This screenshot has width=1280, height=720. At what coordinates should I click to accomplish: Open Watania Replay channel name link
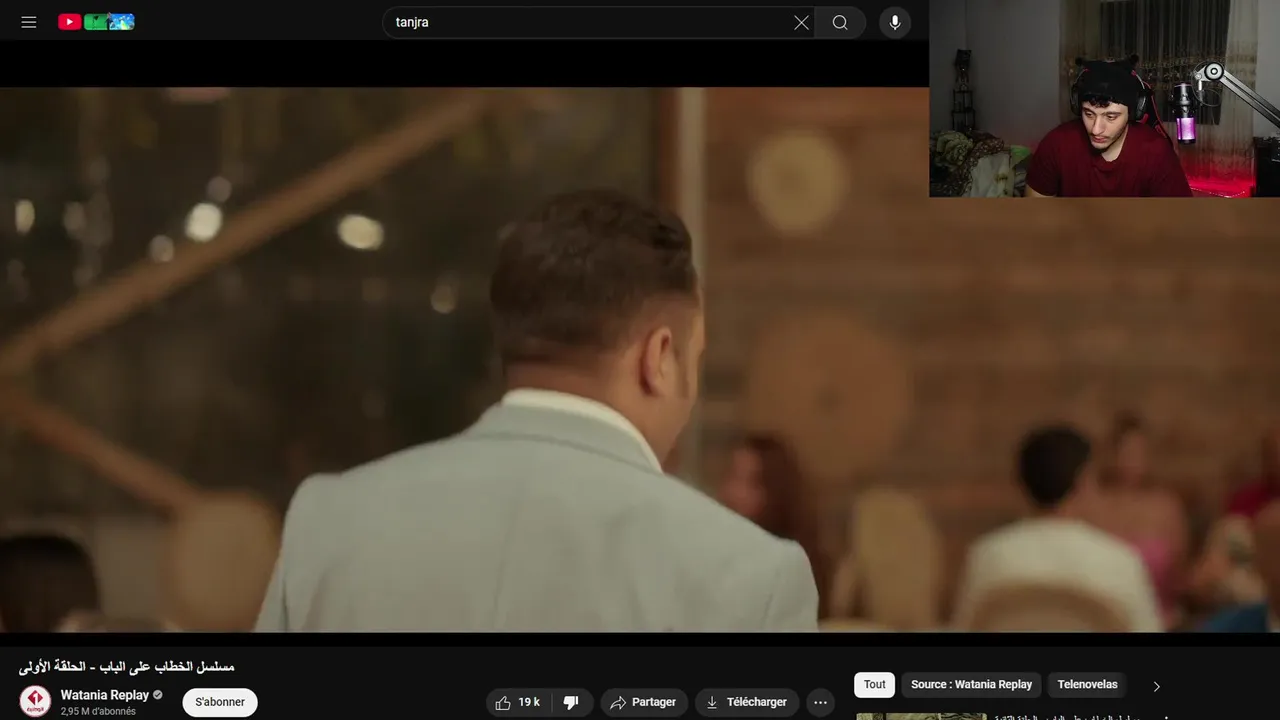click(104, 695)
